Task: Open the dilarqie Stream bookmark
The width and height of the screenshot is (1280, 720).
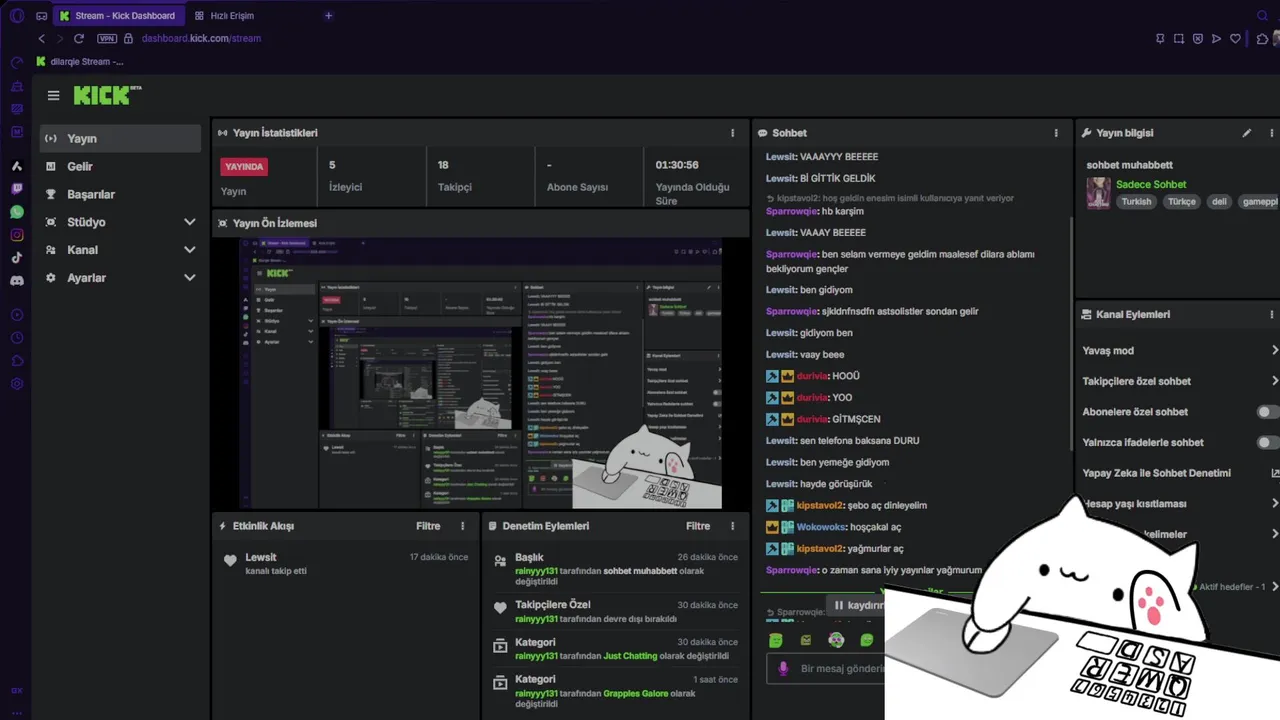Action: click(x=80, y=61)
